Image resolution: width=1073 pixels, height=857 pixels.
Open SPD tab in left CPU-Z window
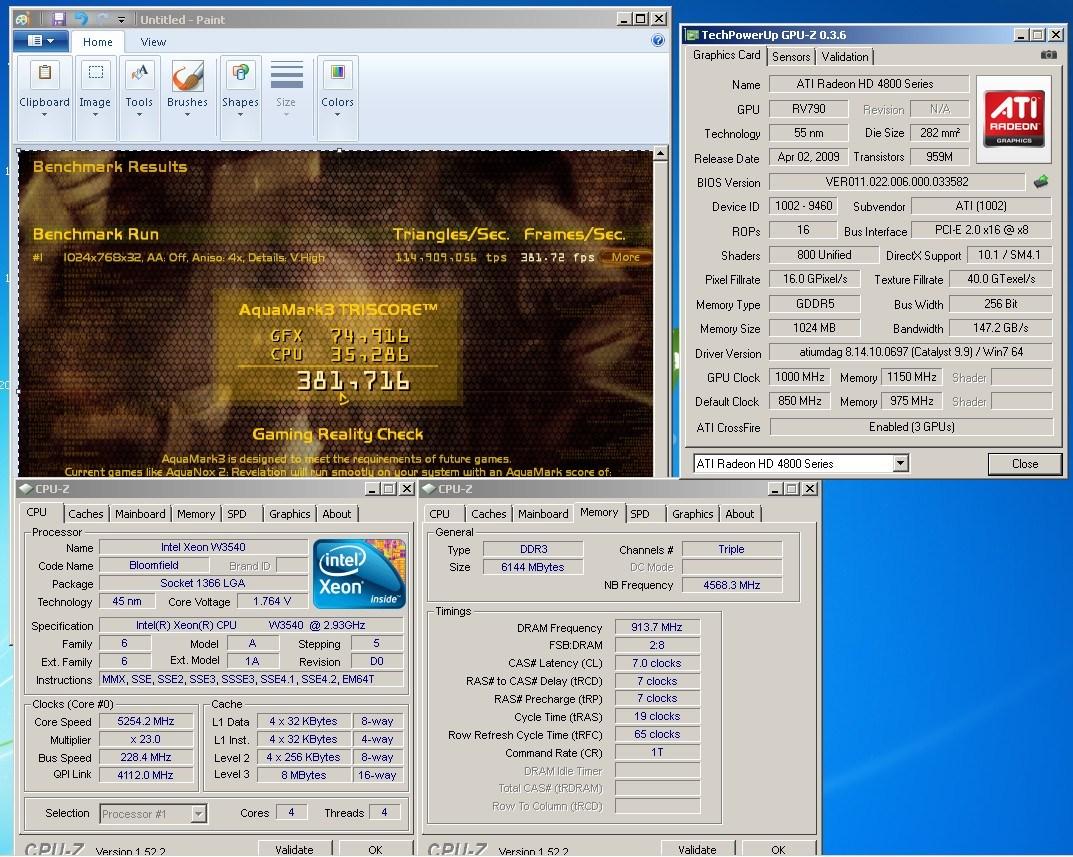237,513
